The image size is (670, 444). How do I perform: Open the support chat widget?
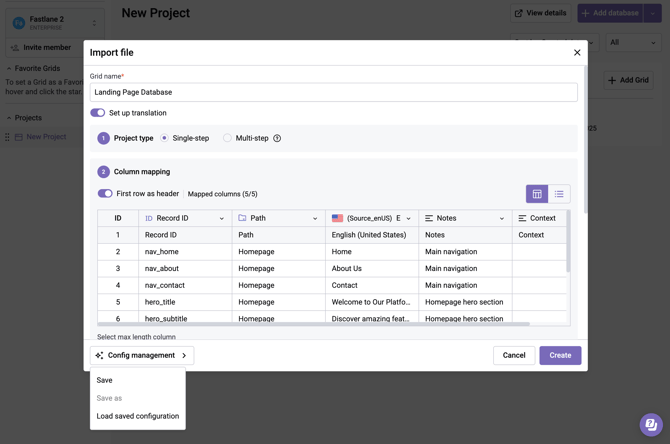click(650, 424)
